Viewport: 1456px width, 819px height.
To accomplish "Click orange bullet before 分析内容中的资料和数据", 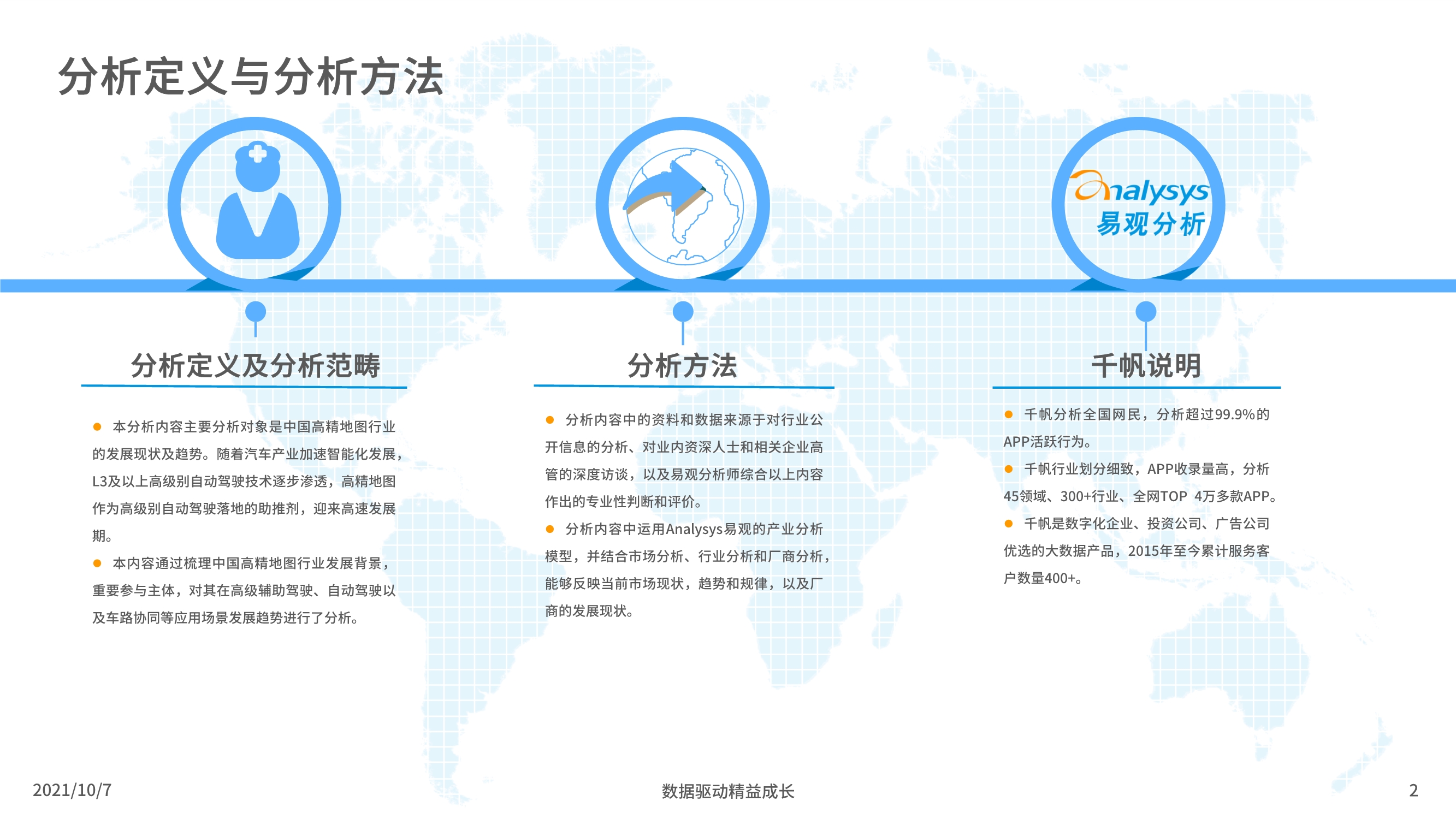I will [x=549, y=419].
